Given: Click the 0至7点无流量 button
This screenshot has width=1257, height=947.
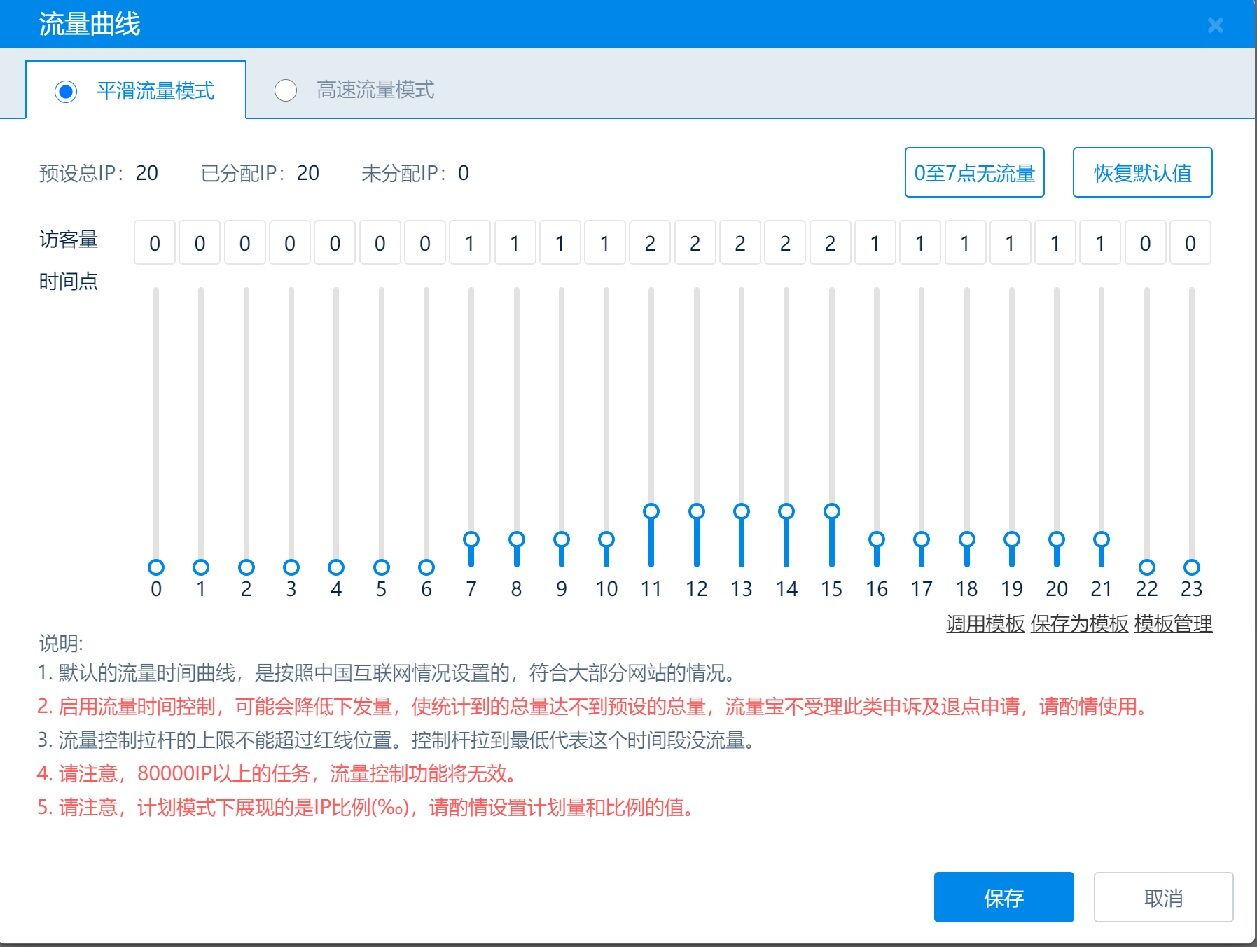Looking at the screenshot, I should [x=974, y=173].
